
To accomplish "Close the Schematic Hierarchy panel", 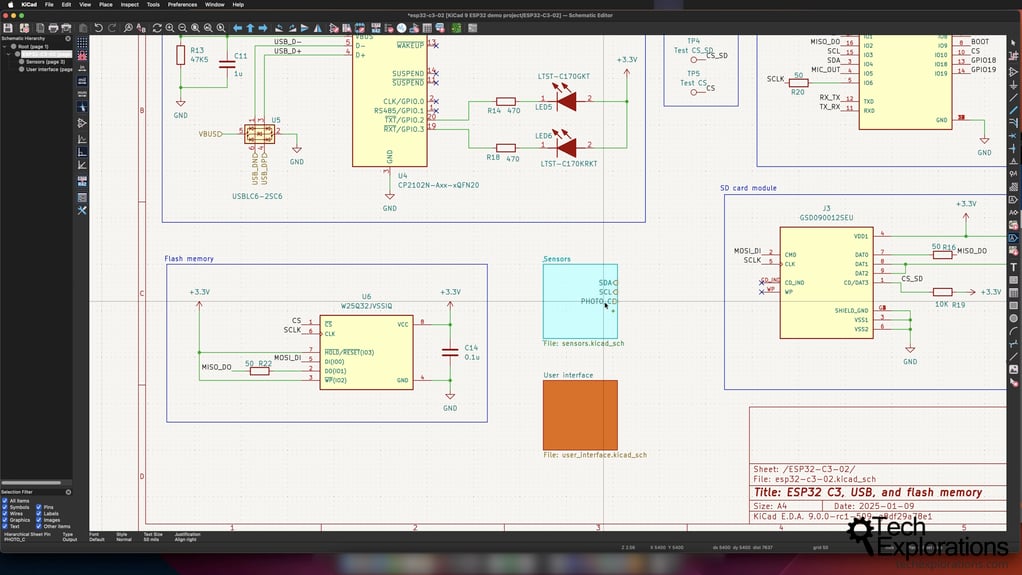I will [68, 38].
